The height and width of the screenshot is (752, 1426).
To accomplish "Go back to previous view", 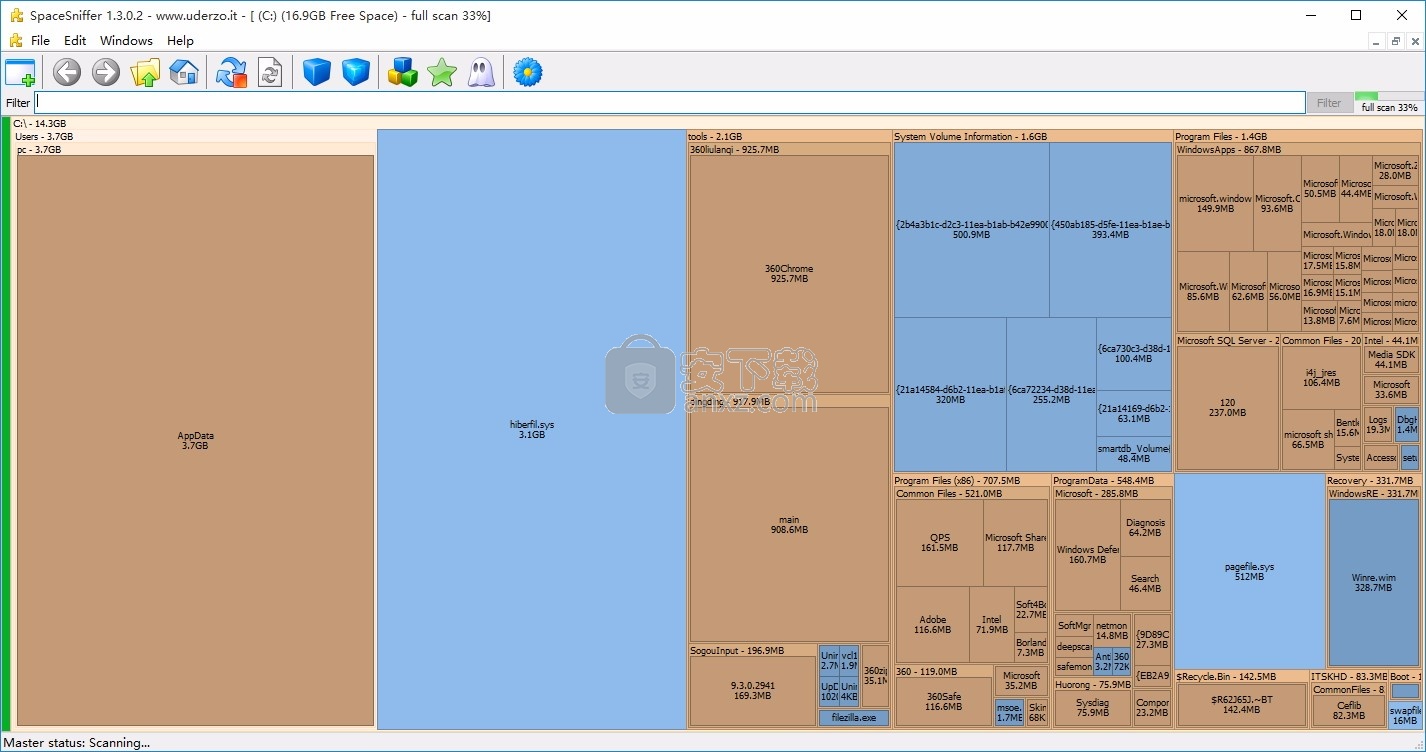I will 67,72.
